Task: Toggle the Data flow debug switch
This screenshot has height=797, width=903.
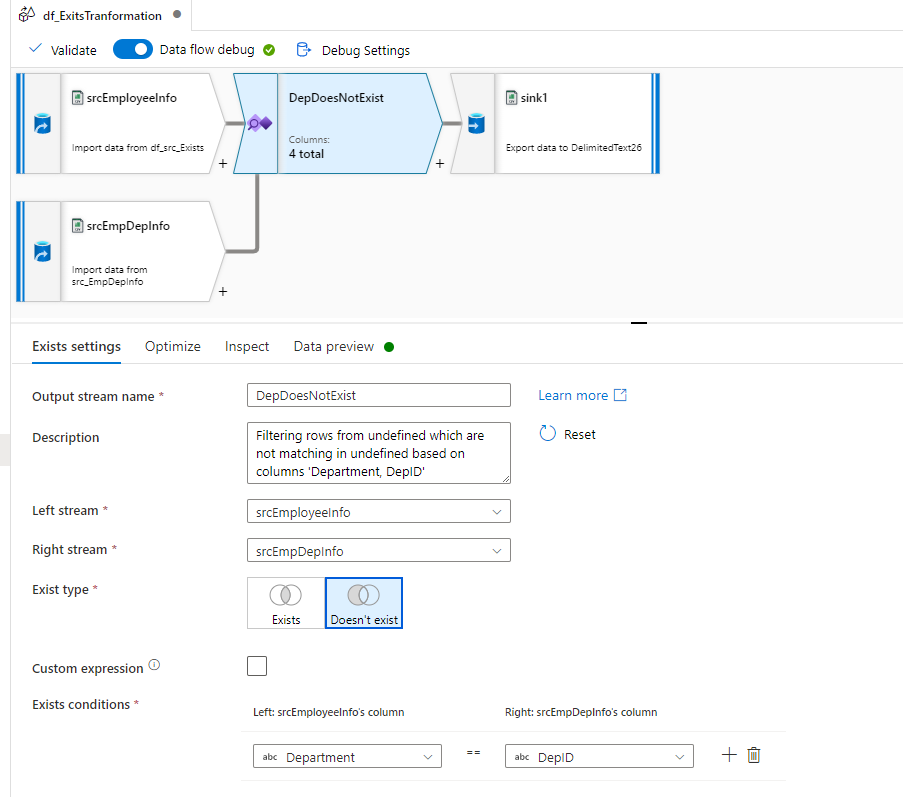Action: [x=132, y=50]
